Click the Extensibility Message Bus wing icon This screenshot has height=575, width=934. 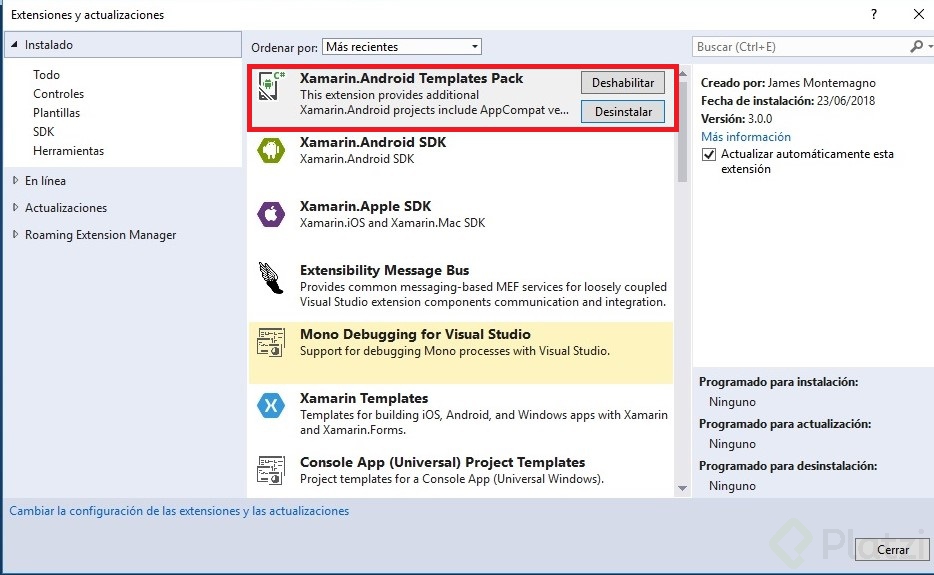[271, 278]
